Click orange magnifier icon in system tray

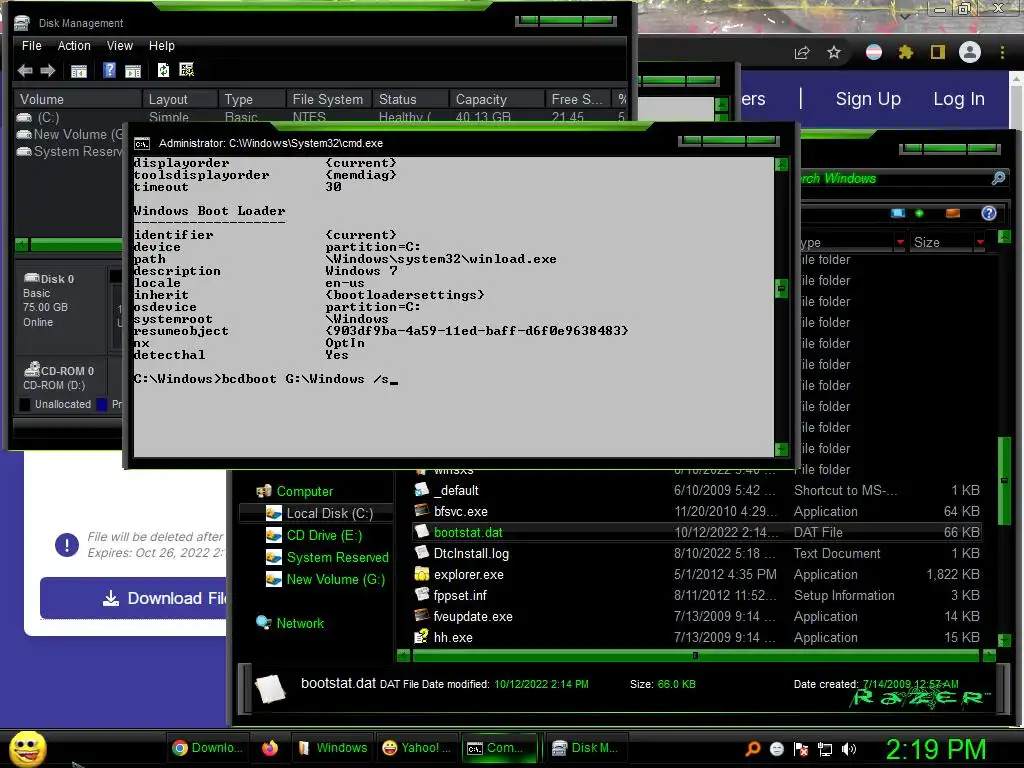(x=753, y=749)
